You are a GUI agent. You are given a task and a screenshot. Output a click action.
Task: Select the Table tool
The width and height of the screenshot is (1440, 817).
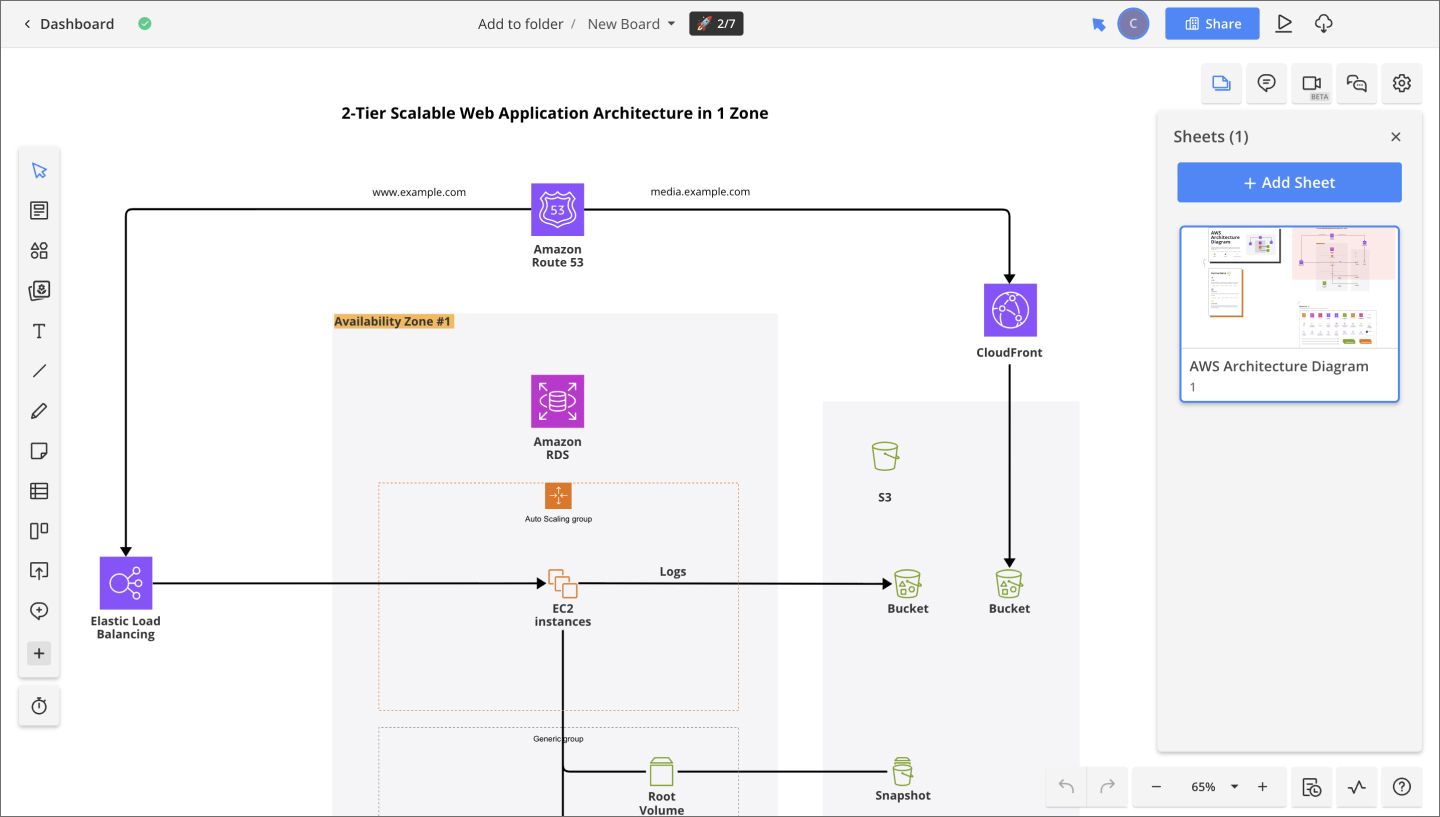[x=39, y=491]
